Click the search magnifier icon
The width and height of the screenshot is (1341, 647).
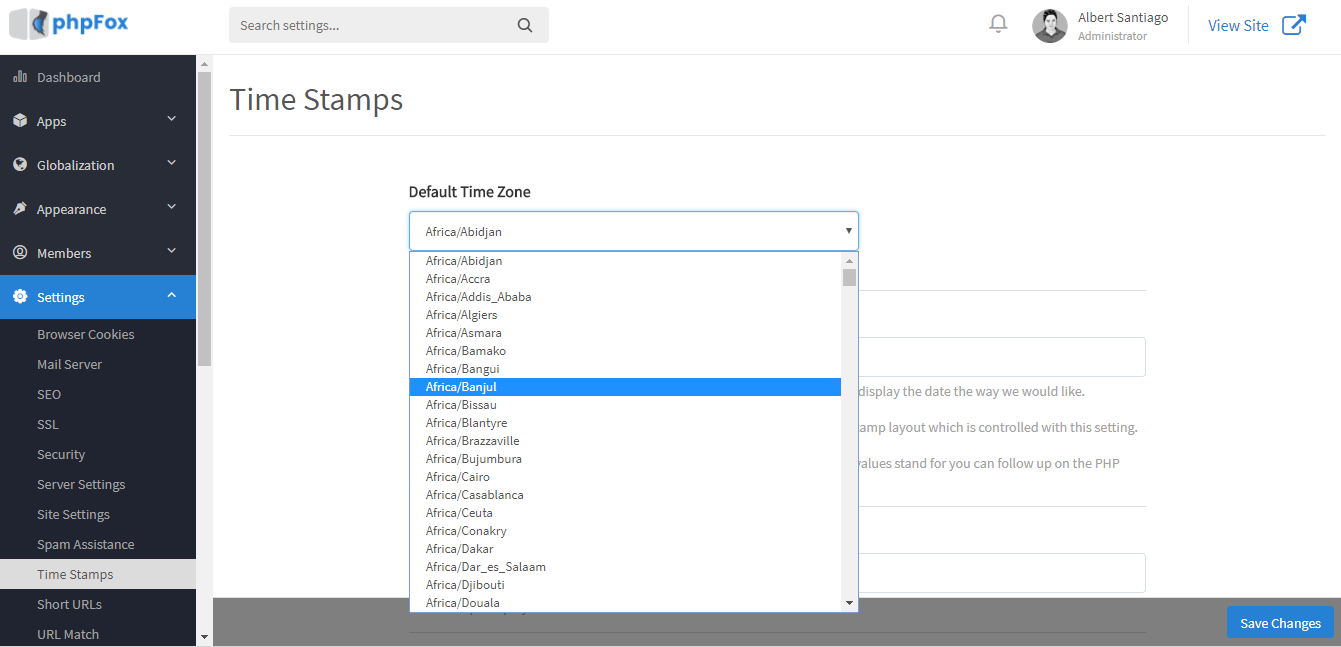(x=525, y=25)
